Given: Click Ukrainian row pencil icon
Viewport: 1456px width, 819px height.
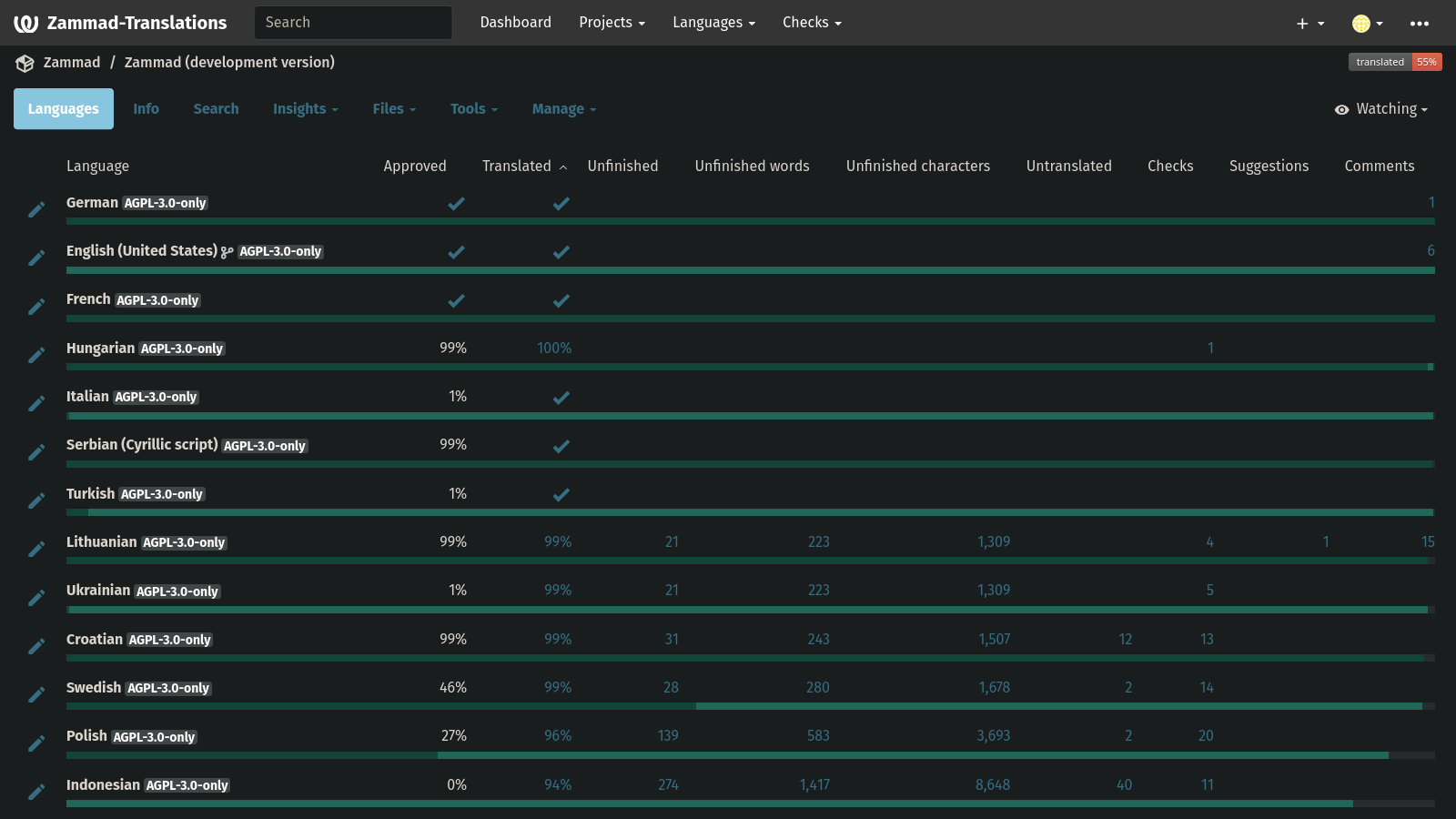Looking at the screenshot, I should pyautogui.click(x=36, y=598).
